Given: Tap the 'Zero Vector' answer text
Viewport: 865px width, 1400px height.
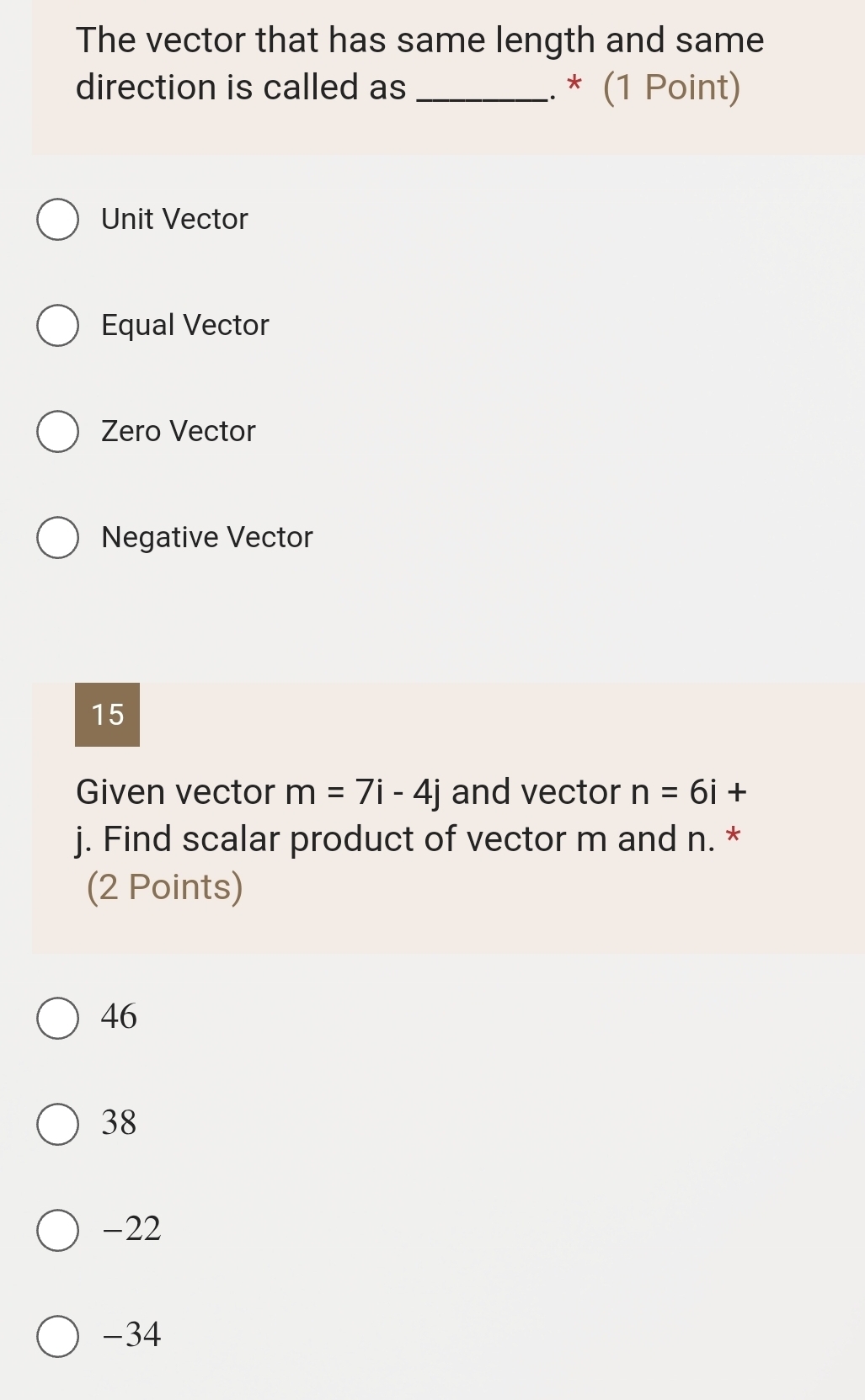Looking at the screenshot, I should point(179,432).
